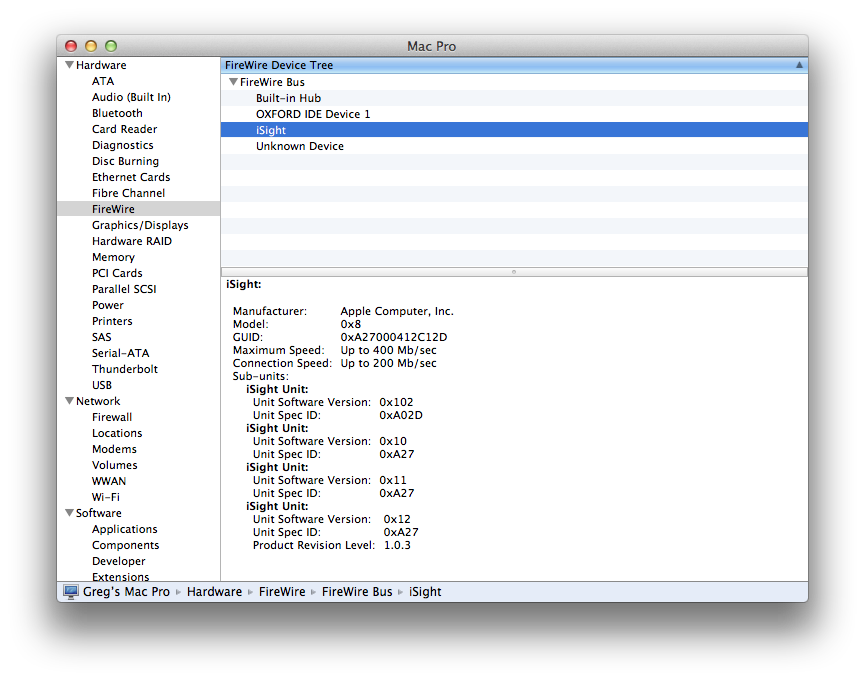Click the Software section heading label
The height and width of the screenshot is (681, 865).
pyautogui.click(x=98, y=513)
